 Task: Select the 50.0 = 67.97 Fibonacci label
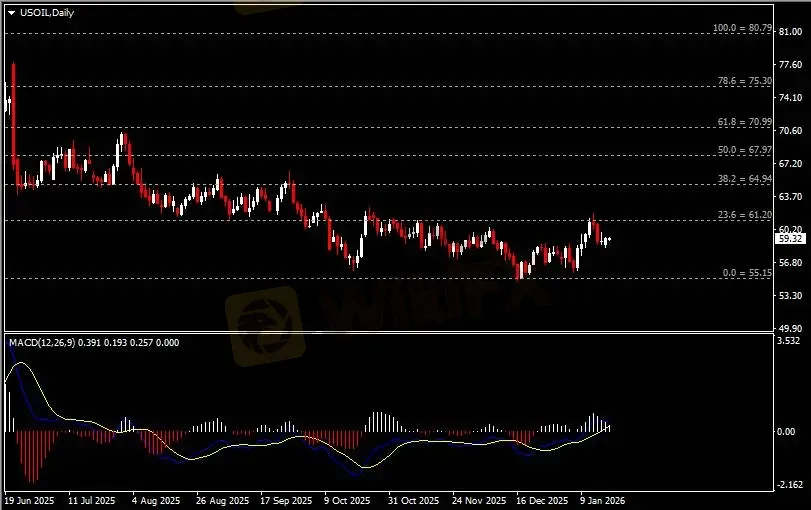point(745,150)
